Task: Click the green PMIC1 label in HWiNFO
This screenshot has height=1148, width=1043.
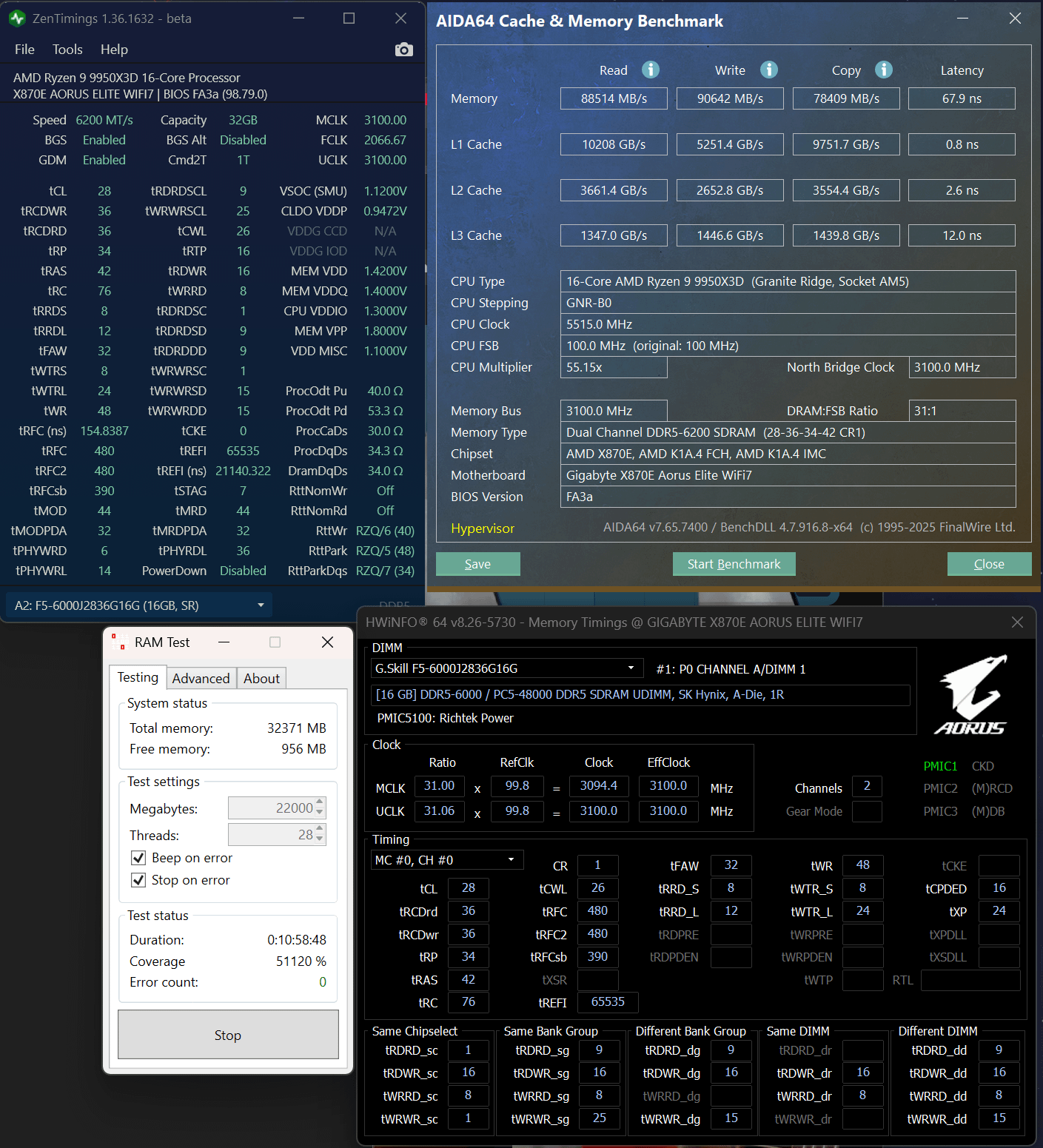Action: point(940,766)
